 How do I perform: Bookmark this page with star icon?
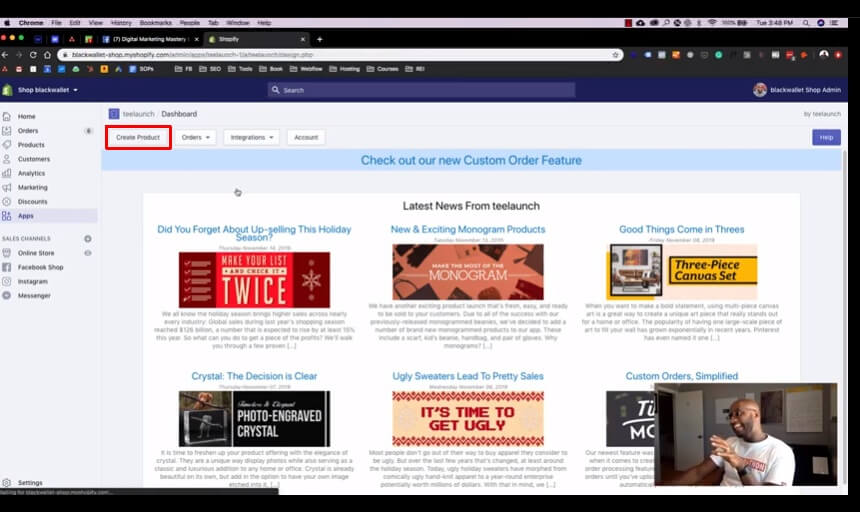615,55
